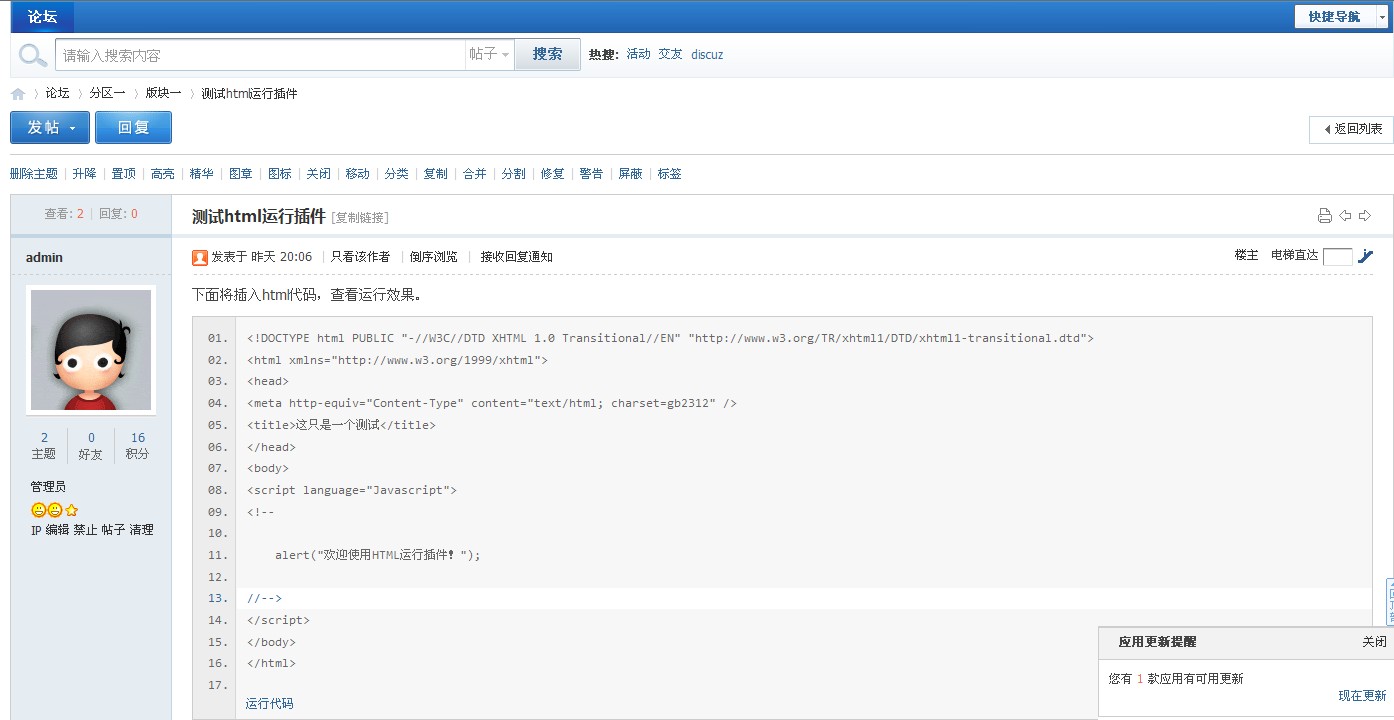Open the admin username link
Image resolution: width=1394 pixels, height=720 pixels.
[44, 257]
